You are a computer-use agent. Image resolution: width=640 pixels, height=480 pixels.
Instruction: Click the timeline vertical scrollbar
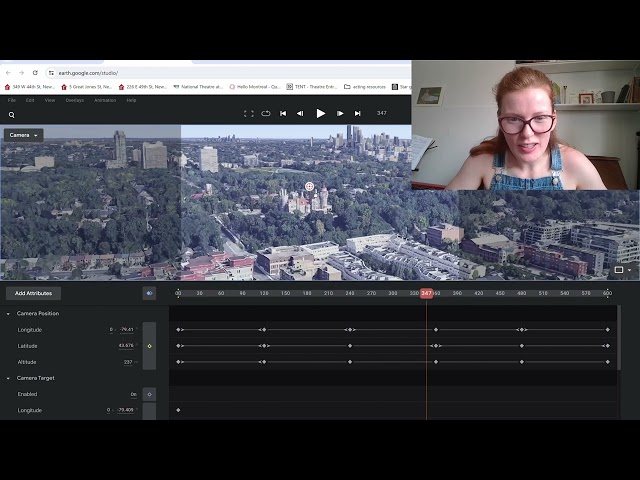(x=619, y=338)
